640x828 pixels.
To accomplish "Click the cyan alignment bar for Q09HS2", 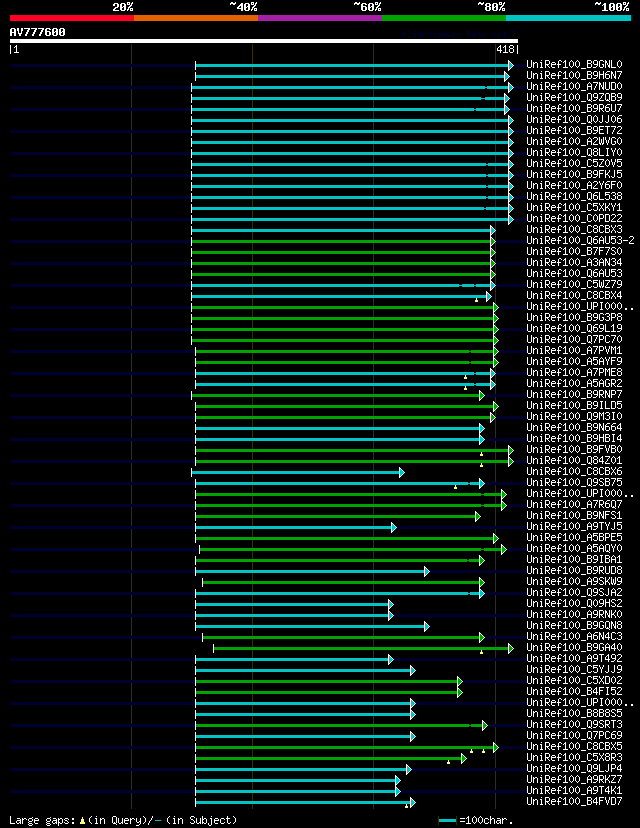I will click(x=295, y=605).
